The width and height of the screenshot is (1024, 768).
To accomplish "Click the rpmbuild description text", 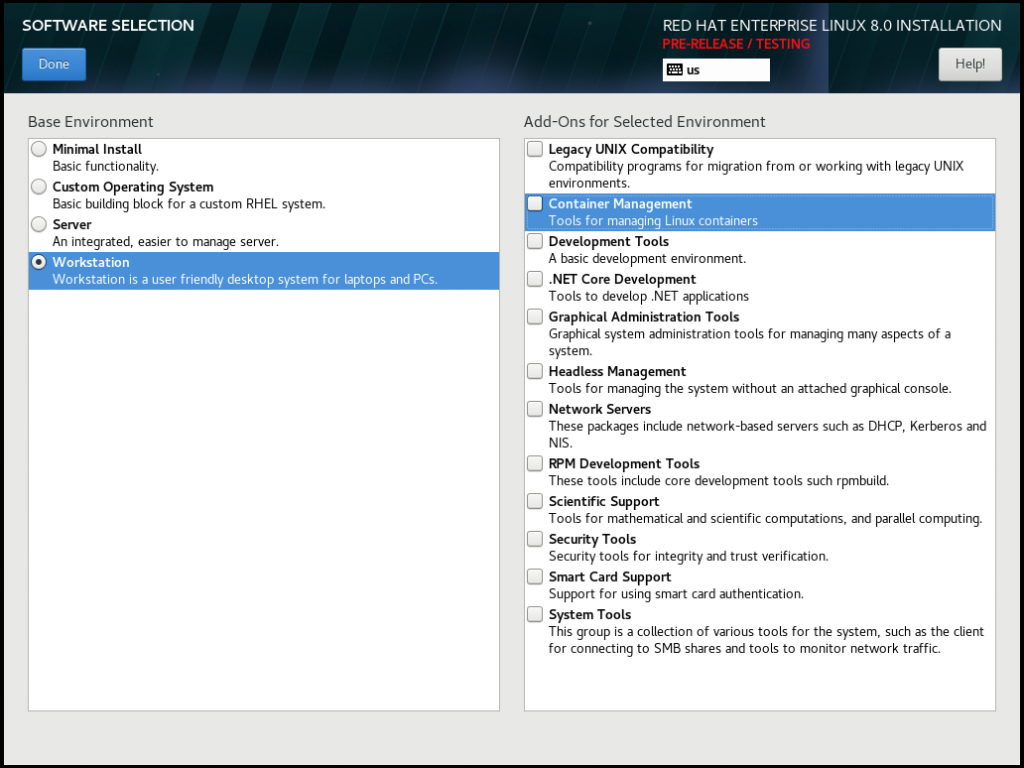I will (718, 481).
